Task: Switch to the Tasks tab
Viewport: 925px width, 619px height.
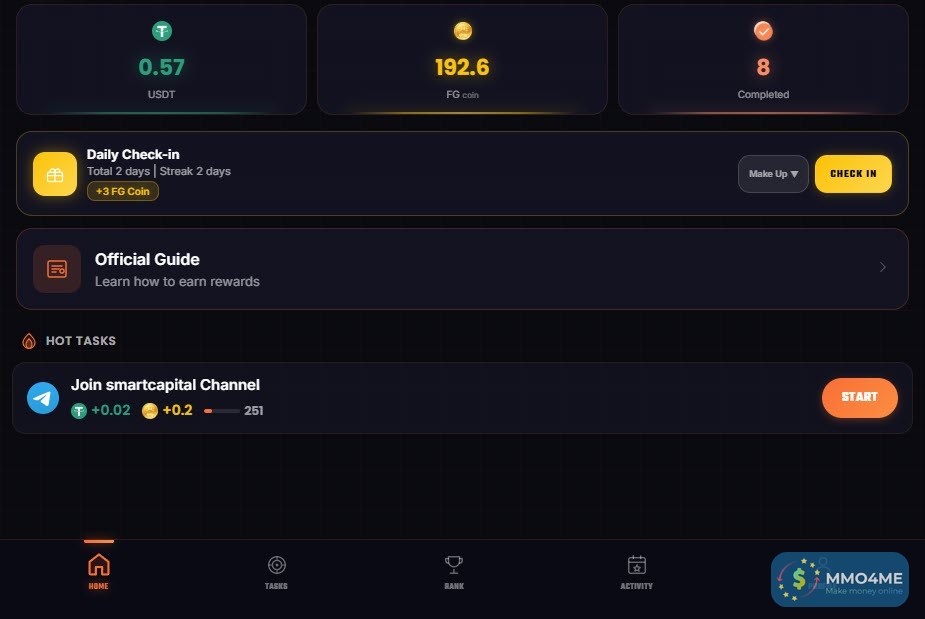Action: (x=276, y=572)
